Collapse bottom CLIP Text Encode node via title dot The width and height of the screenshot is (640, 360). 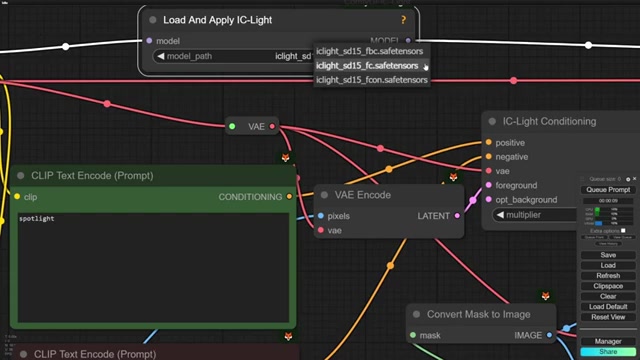pos(23,354)
